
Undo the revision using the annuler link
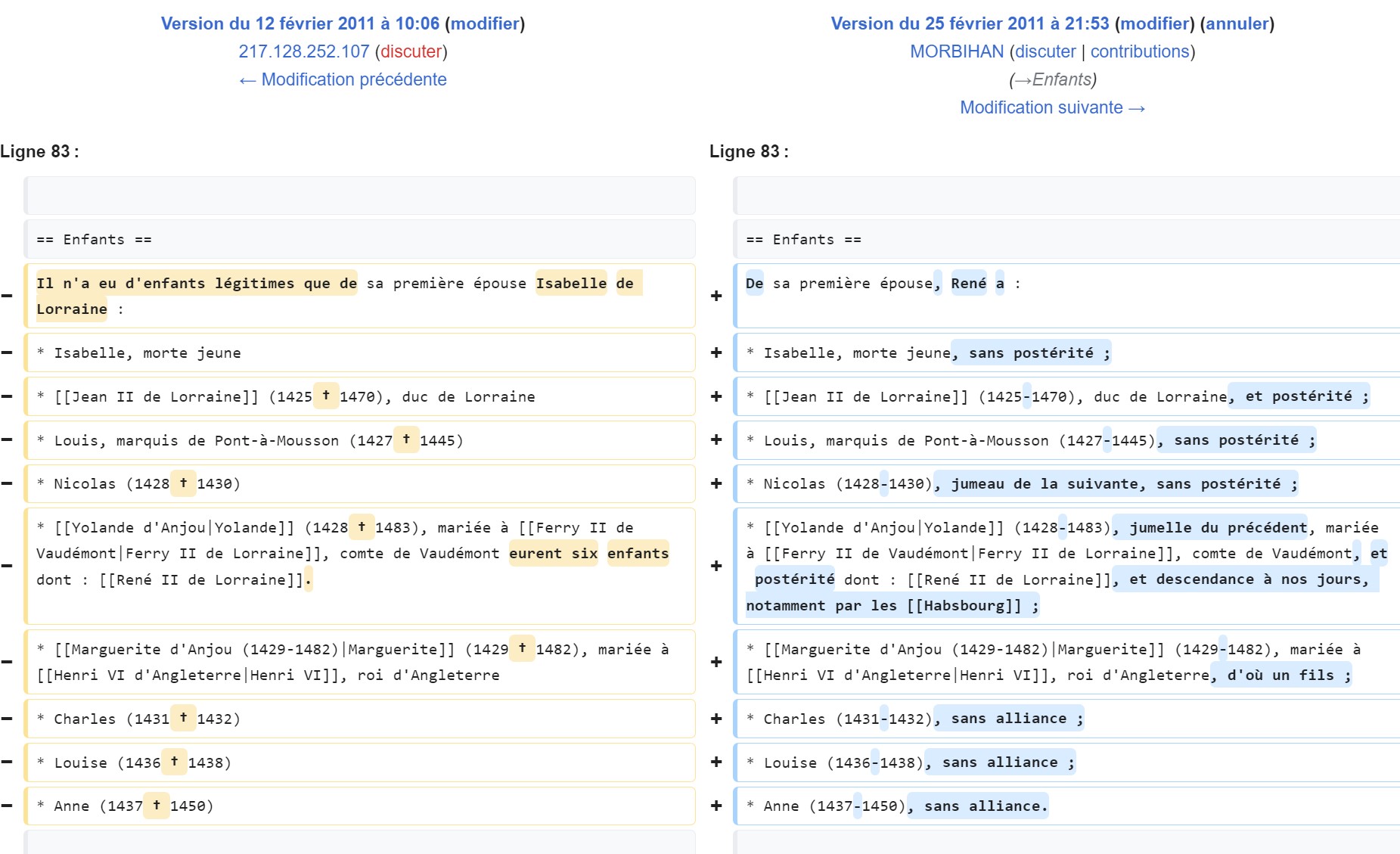coord(1237,23)
